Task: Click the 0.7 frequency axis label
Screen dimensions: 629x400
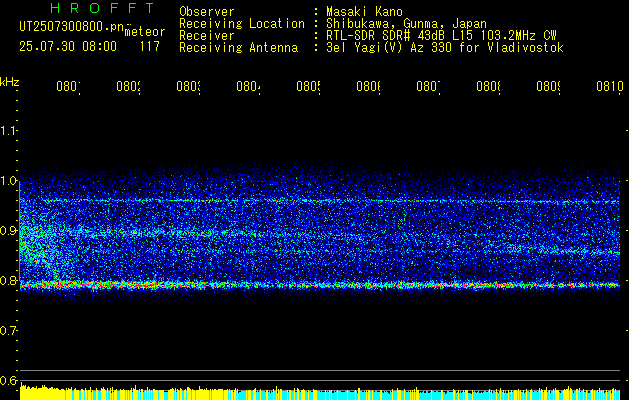Action: pos(8,331)
